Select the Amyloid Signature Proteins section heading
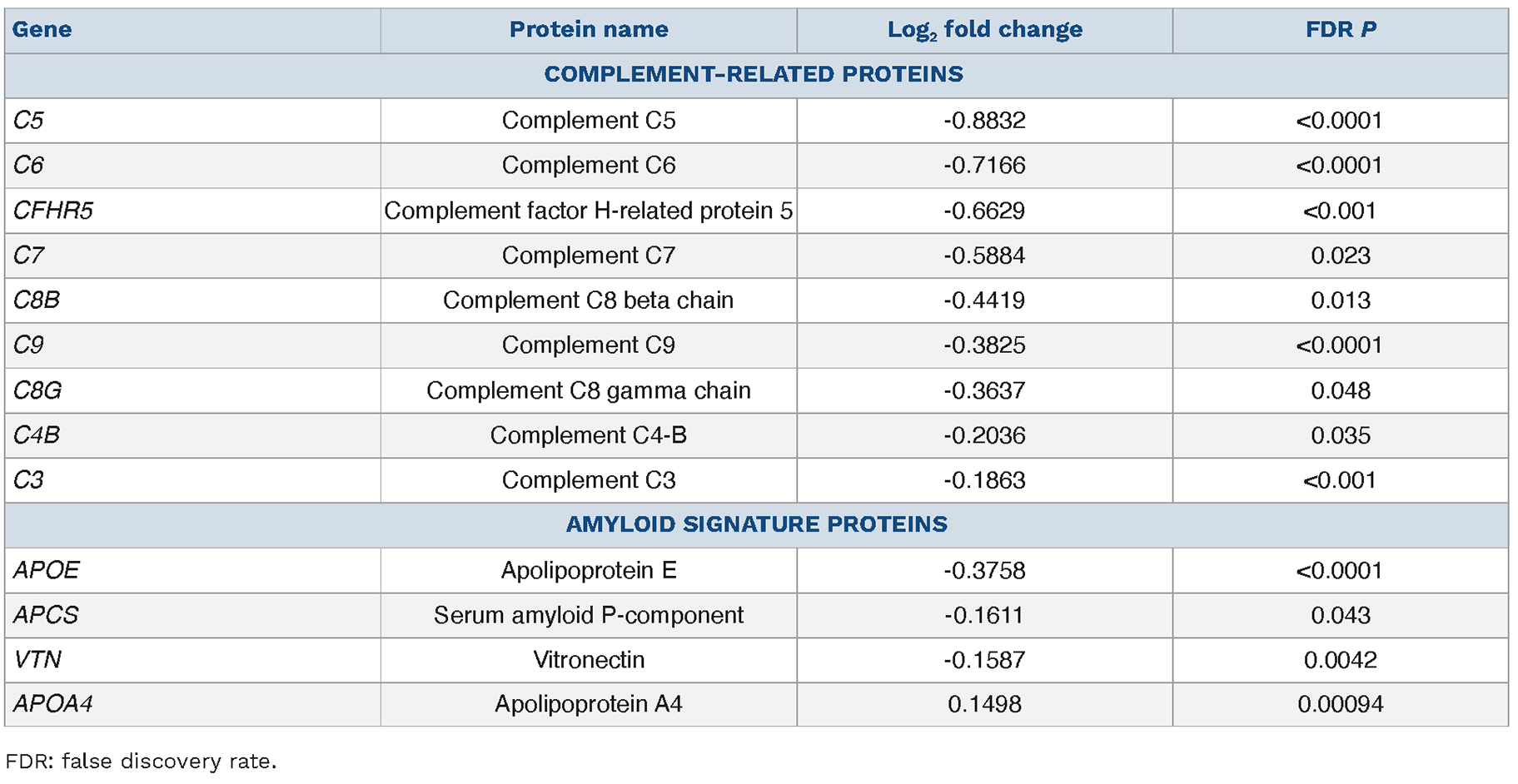Viewport: 1518px width, 784px height. tap(756, 524)
